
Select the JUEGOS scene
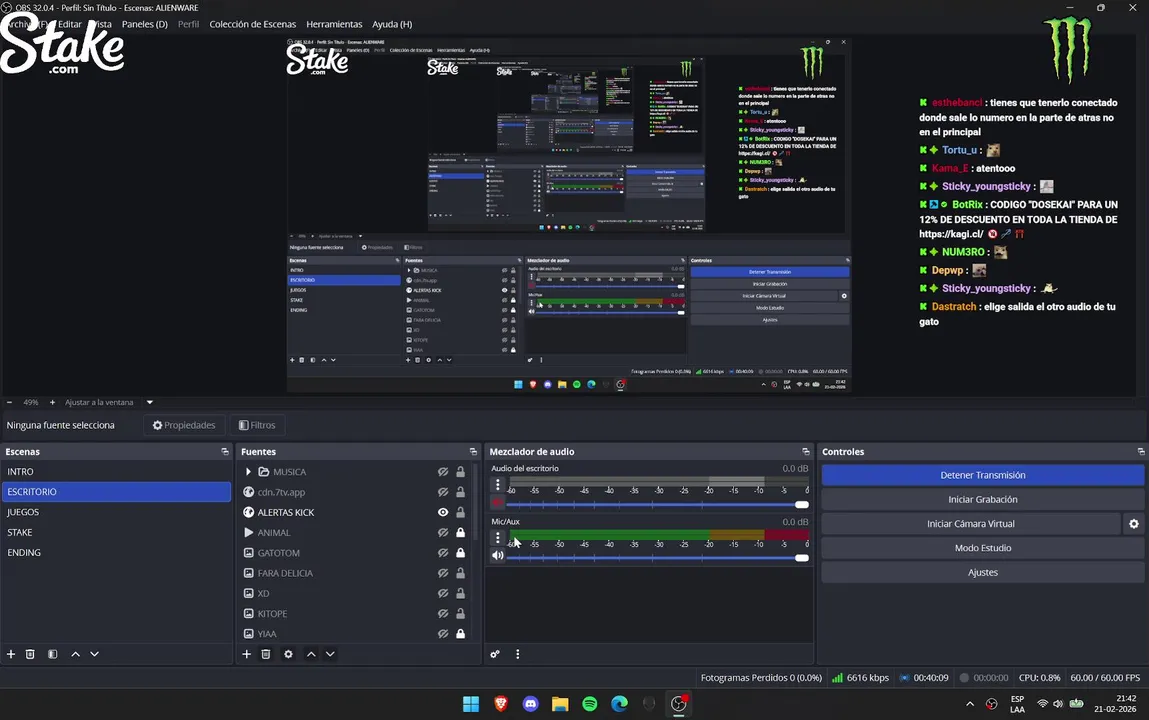pyautogui.click(x=117, y=512)
